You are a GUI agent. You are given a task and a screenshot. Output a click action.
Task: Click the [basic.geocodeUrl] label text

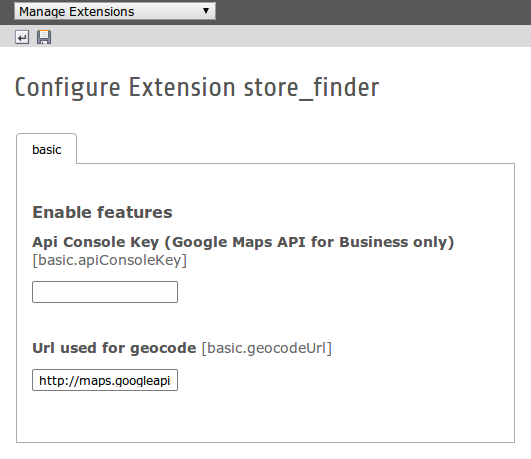(267, 348)
